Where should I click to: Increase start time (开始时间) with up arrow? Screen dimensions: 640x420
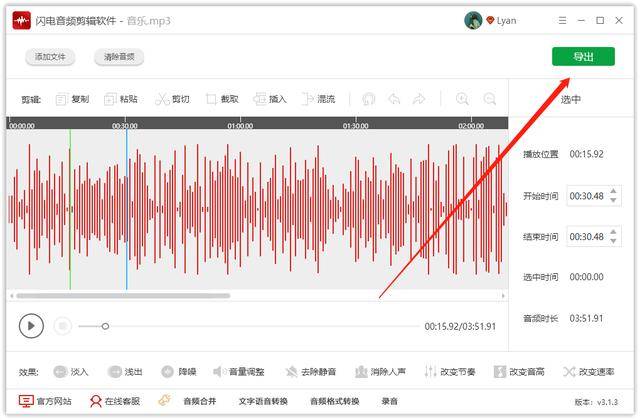point(613,191)
